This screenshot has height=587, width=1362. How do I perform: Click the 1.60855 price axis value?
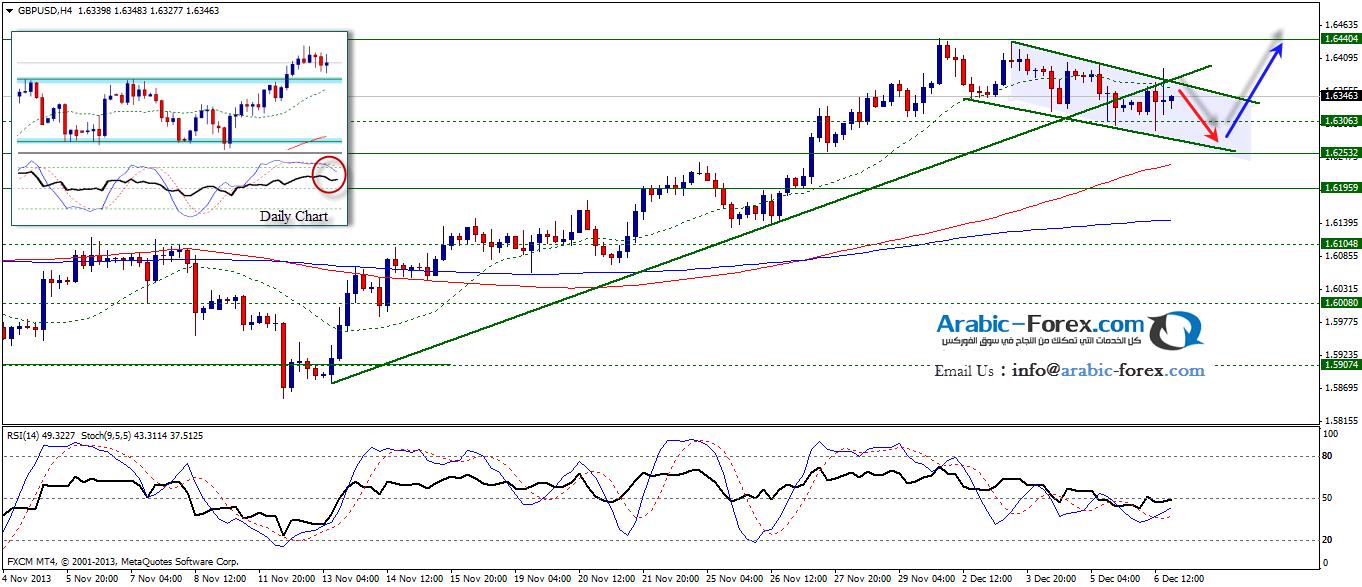(x=1340, y=255)
